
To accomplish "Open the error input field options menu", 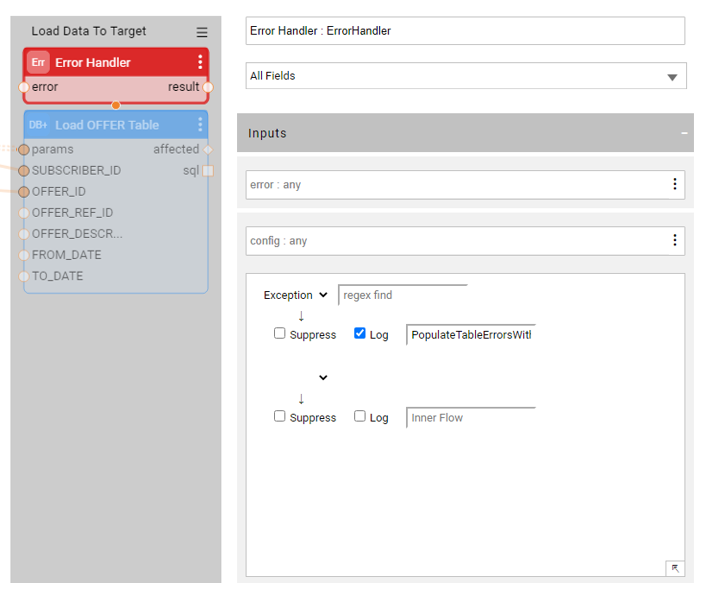I will [x=675, y=184].
